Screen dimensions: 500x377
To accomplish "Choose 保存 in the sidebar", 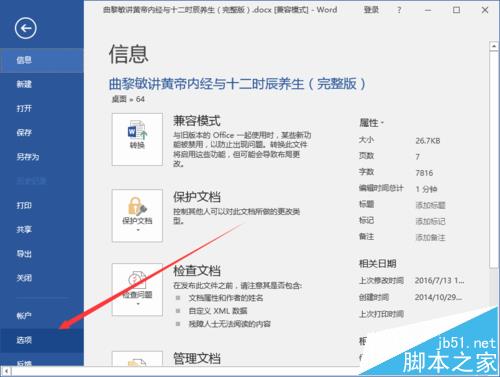I will 42,133.
